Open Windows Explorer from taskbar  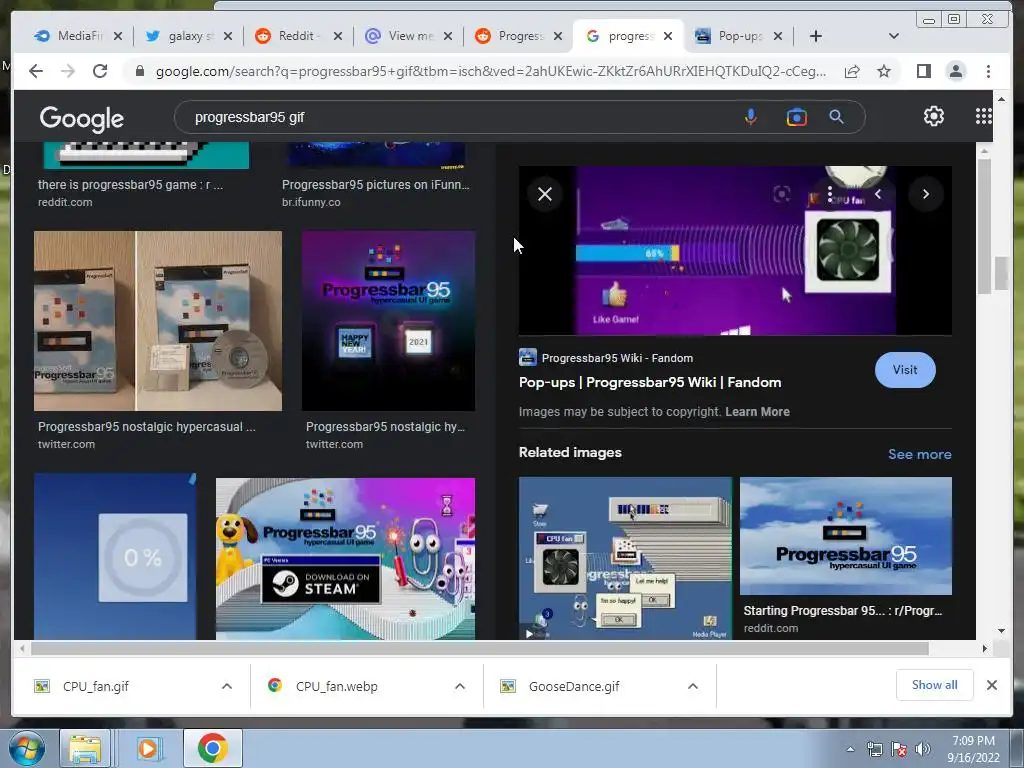point(85,748)
